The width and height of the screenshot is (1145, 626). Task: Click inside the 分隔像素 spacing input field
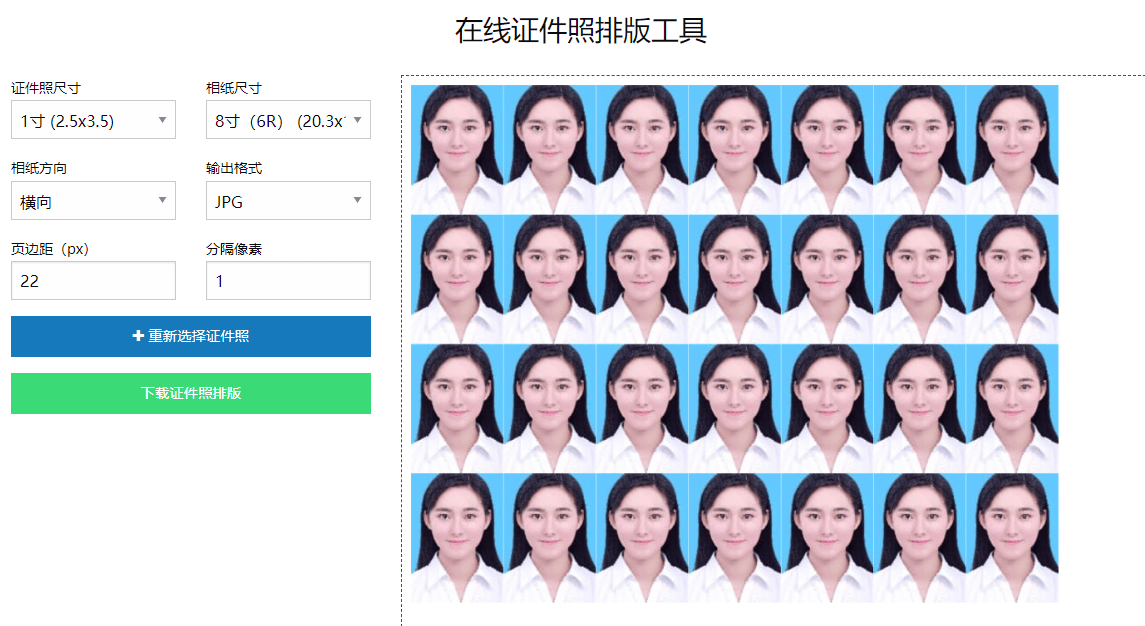pos(288,280)
